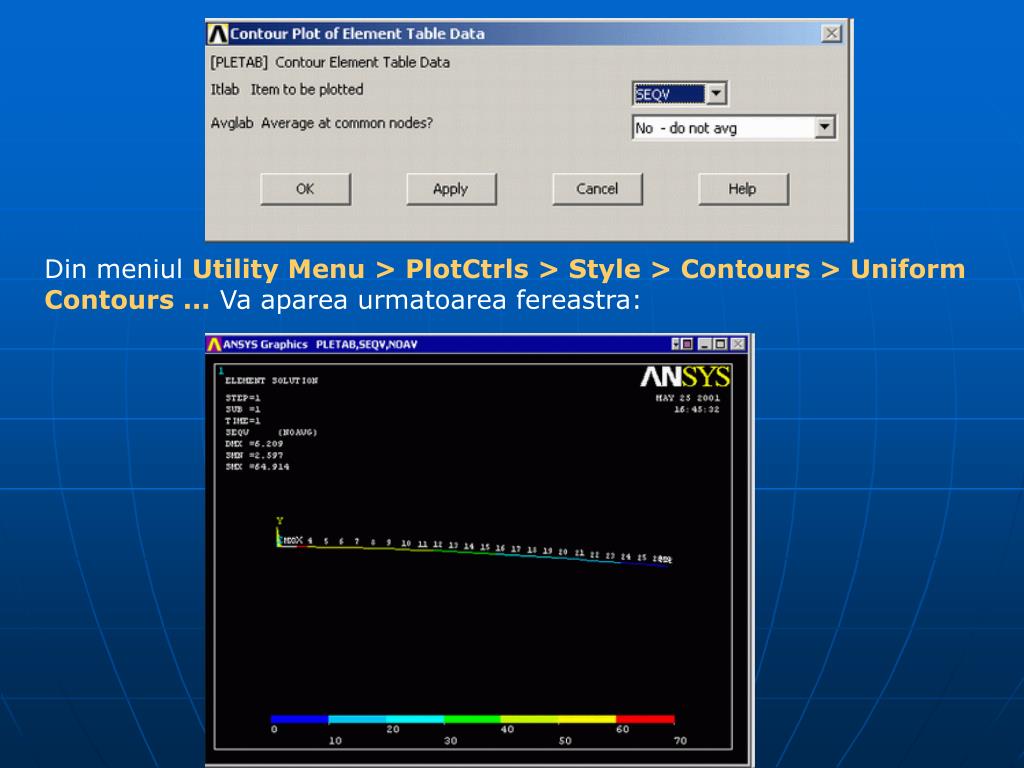Click the ANSYS icon in Graphics window title bar

pos(214,344)
